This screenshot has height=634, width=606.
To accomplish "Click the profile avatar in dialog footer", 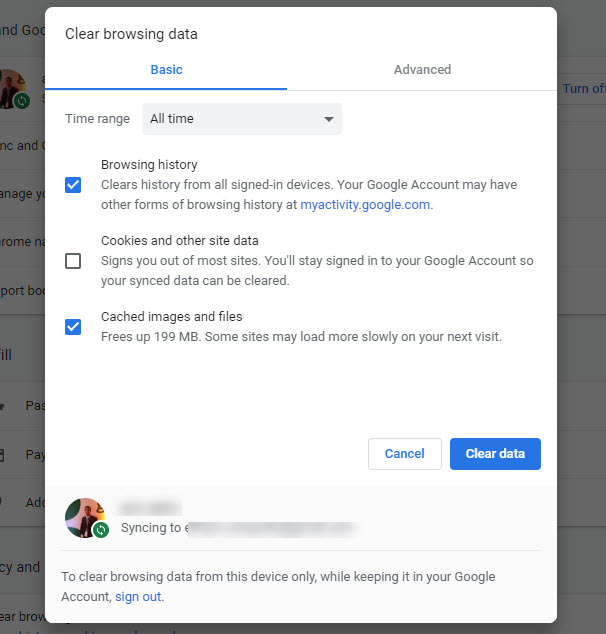I will coord(85,518).
